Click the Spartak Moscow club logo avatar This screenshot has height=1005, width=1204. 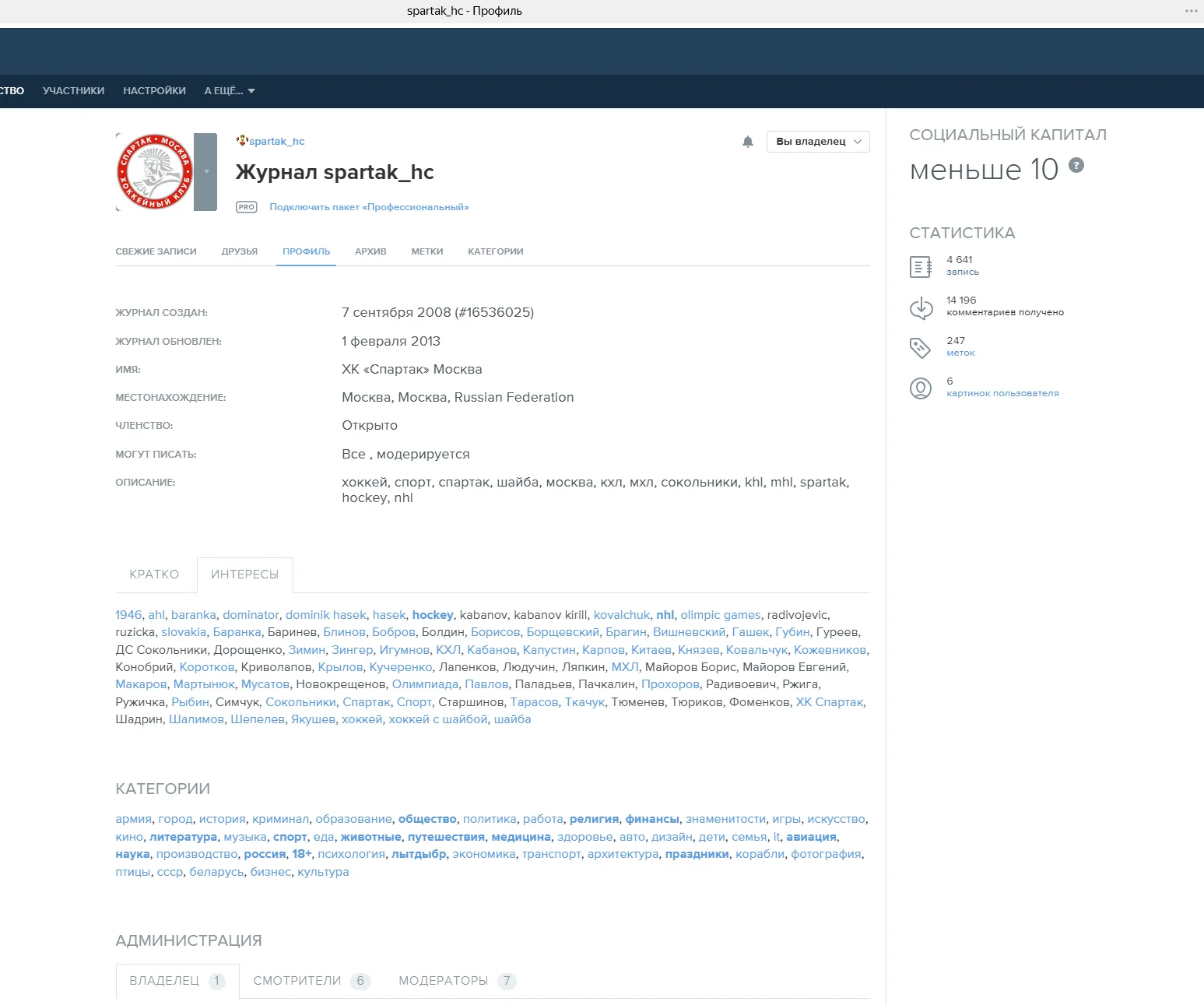[x=154, y=172]
